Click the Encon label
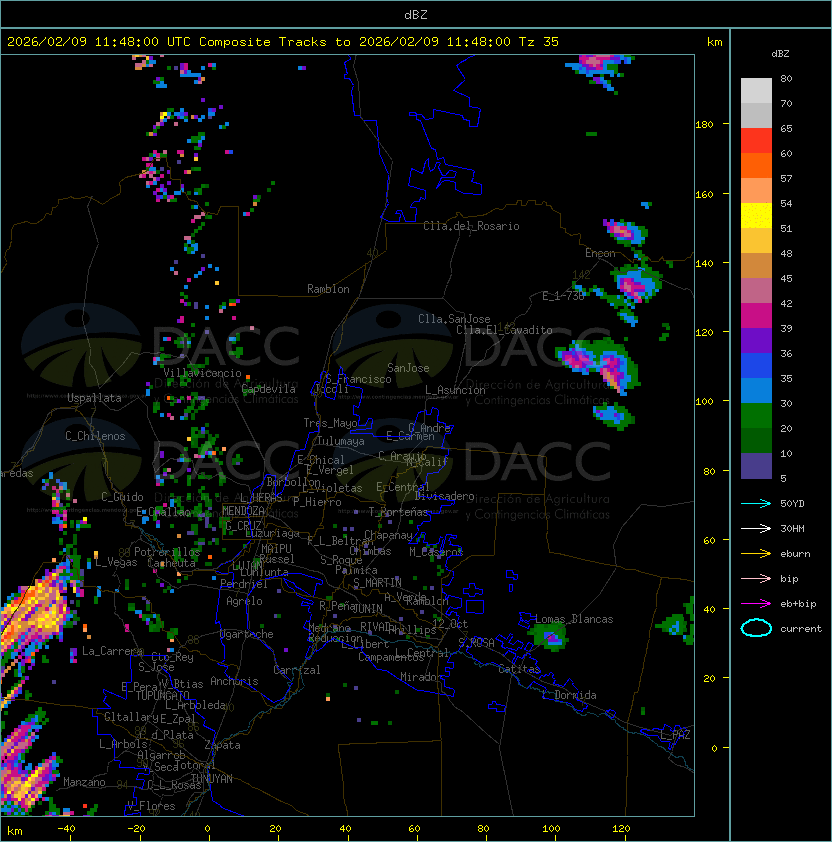 coord(600,253)
